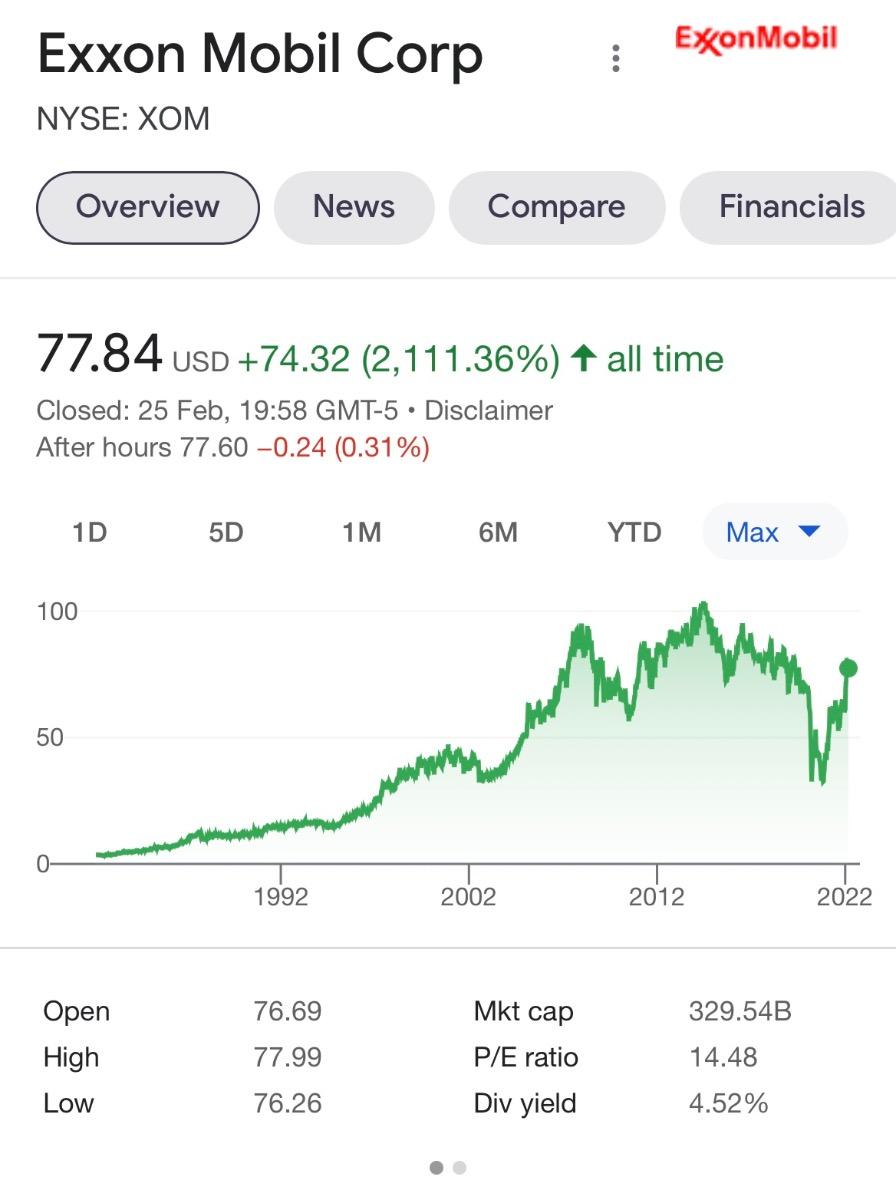
Task: Choose the 1M chart range
Action: pyautogui.click(x=361, y=532)
